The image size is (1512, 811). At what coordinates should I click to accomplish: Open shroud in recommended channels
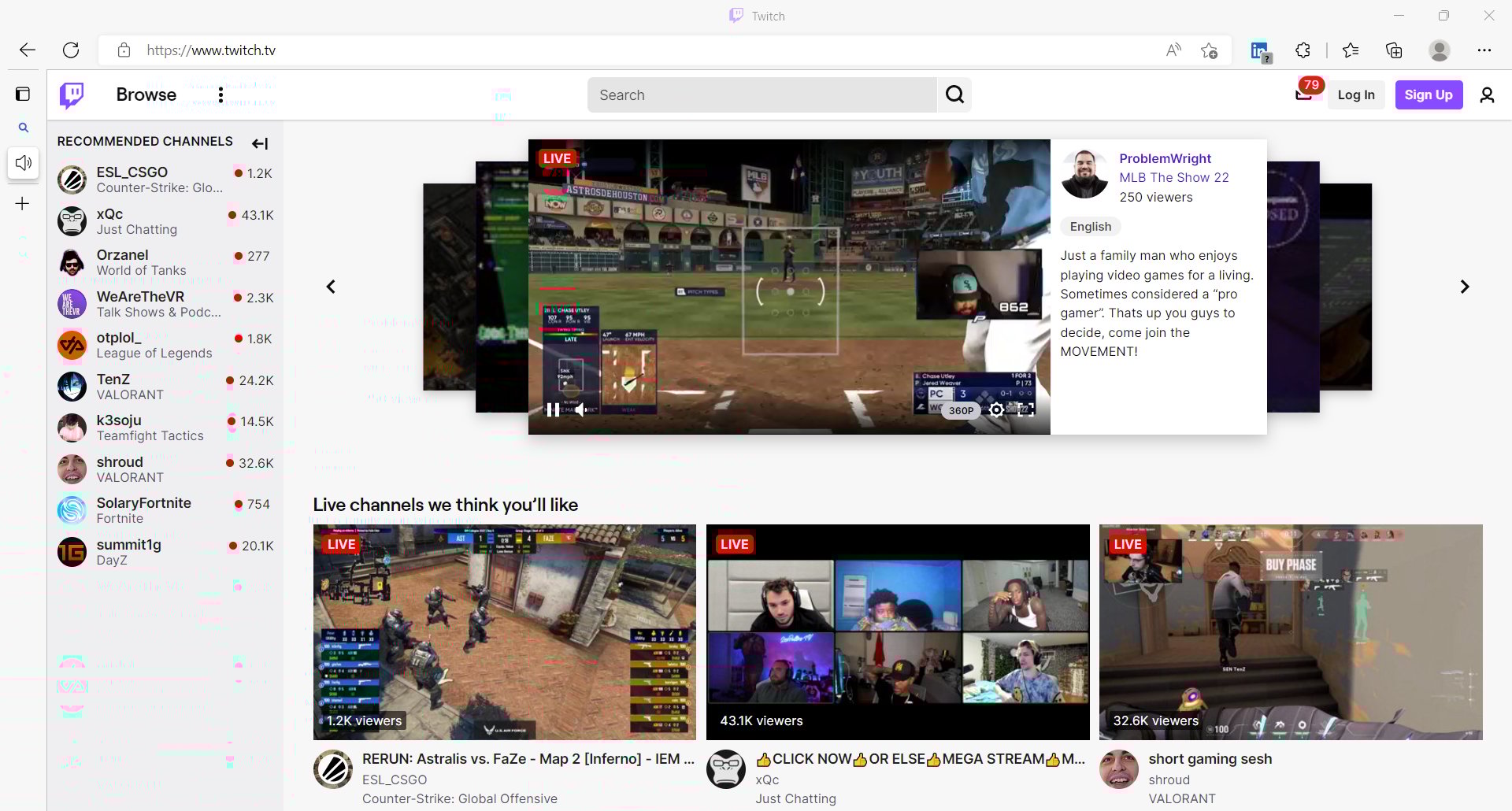pyautogui.click(x=165, y=469)
